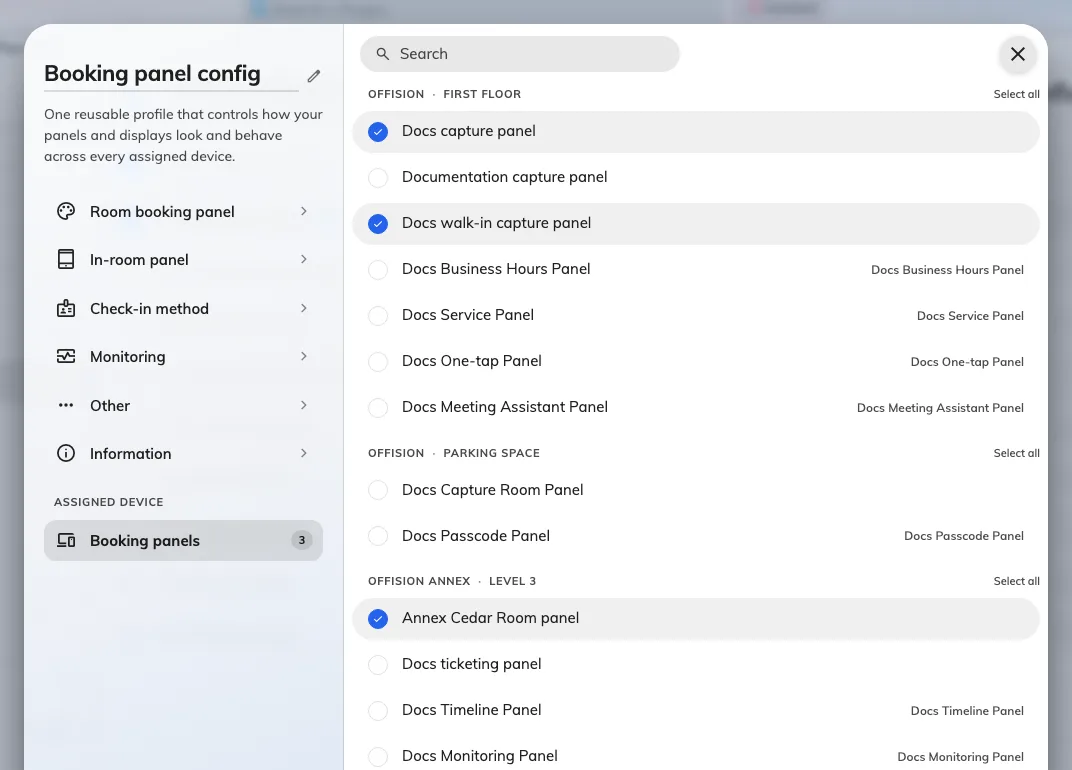This screenshot has width=1072, height=770.
Task: Select all panels in Offision First Floor
Action: (1016, 94)
